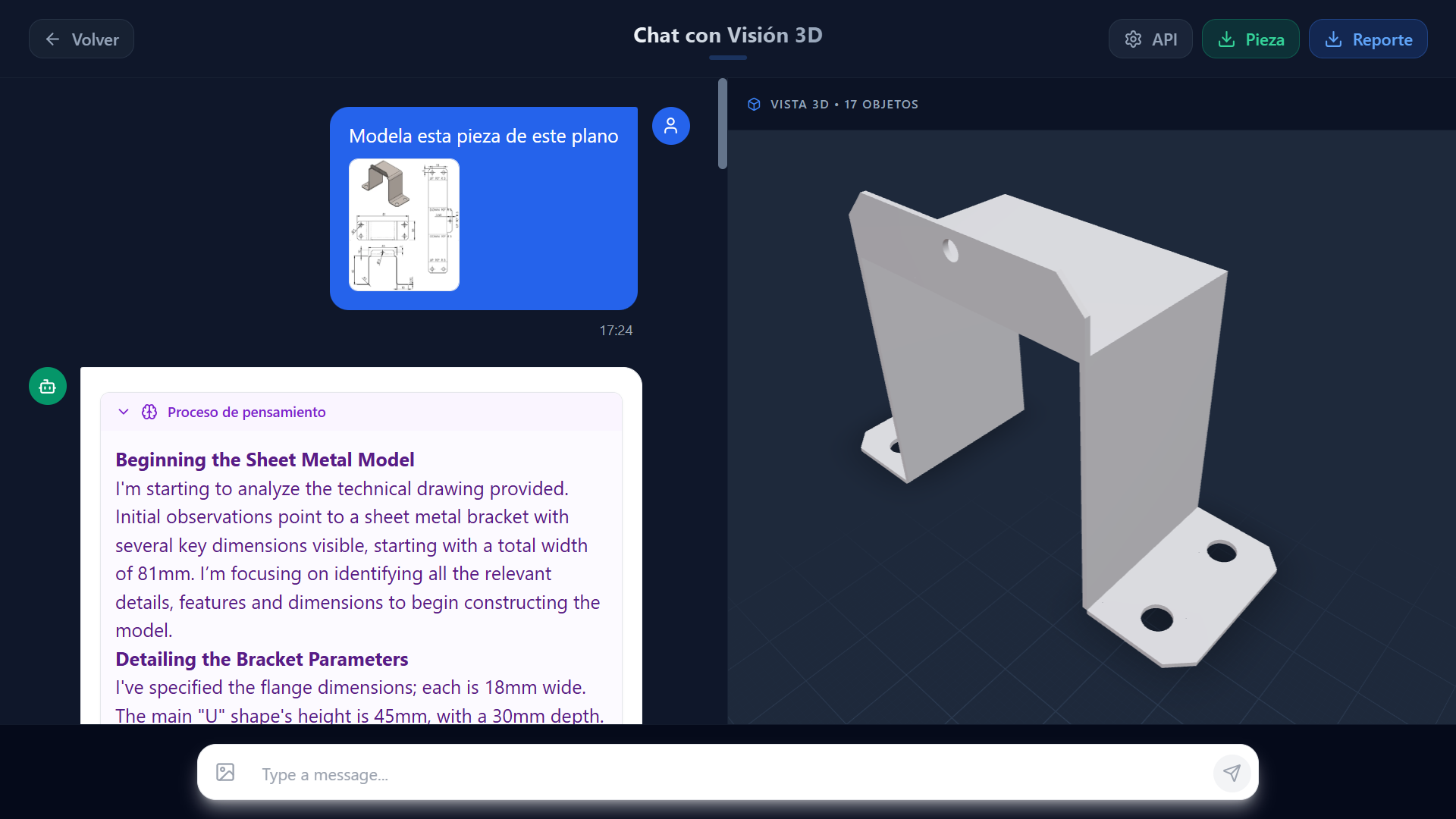Click the download icon on Pieza button
Viewport: 1456px width, 819px height.
1226,39
